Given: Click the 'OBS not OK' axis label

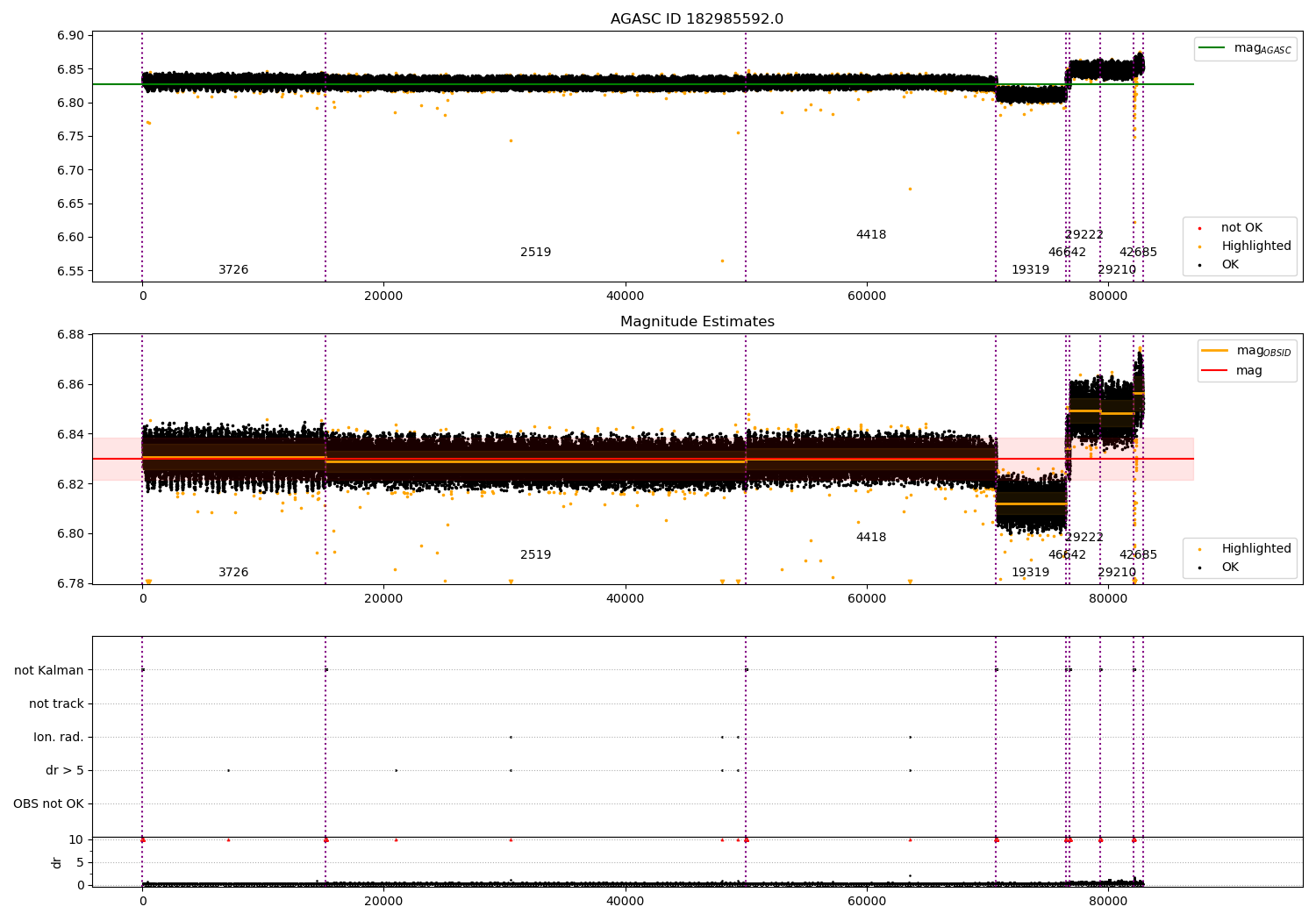Looking at the screenshot, I should 49,803.
